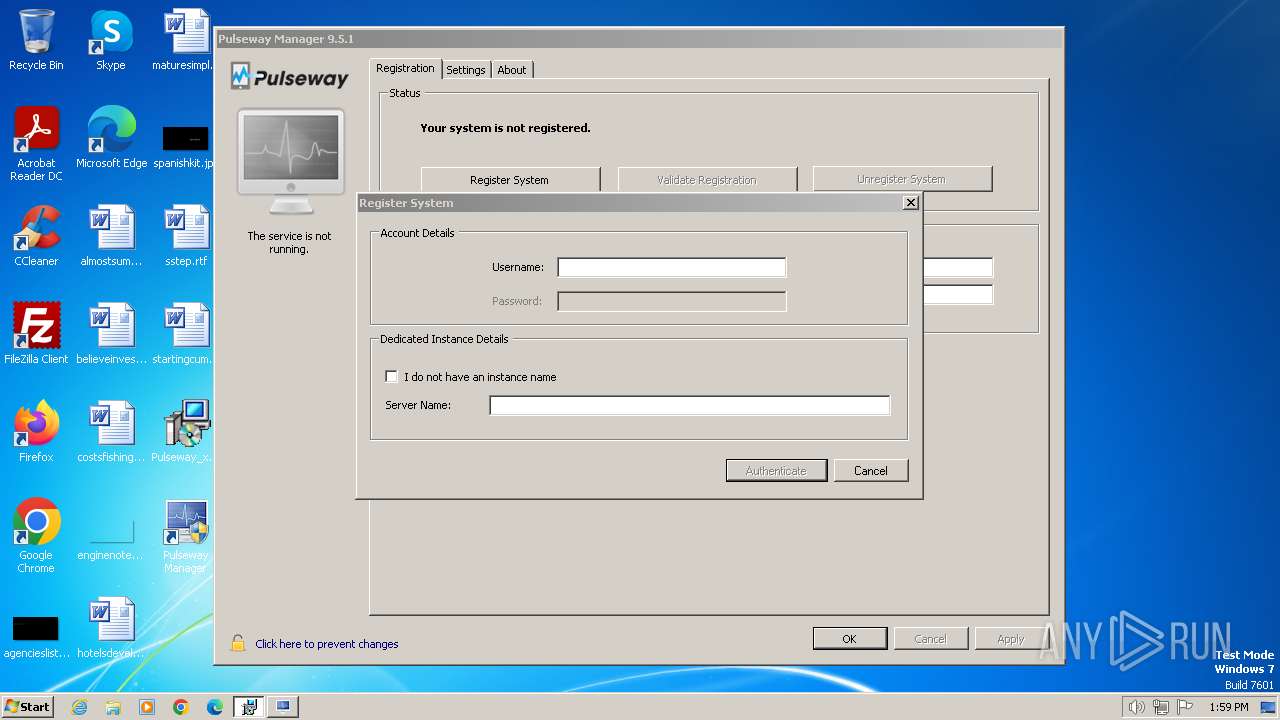
Task: Click the Pulseway Manager taskbar button
Action: [283, 707]
